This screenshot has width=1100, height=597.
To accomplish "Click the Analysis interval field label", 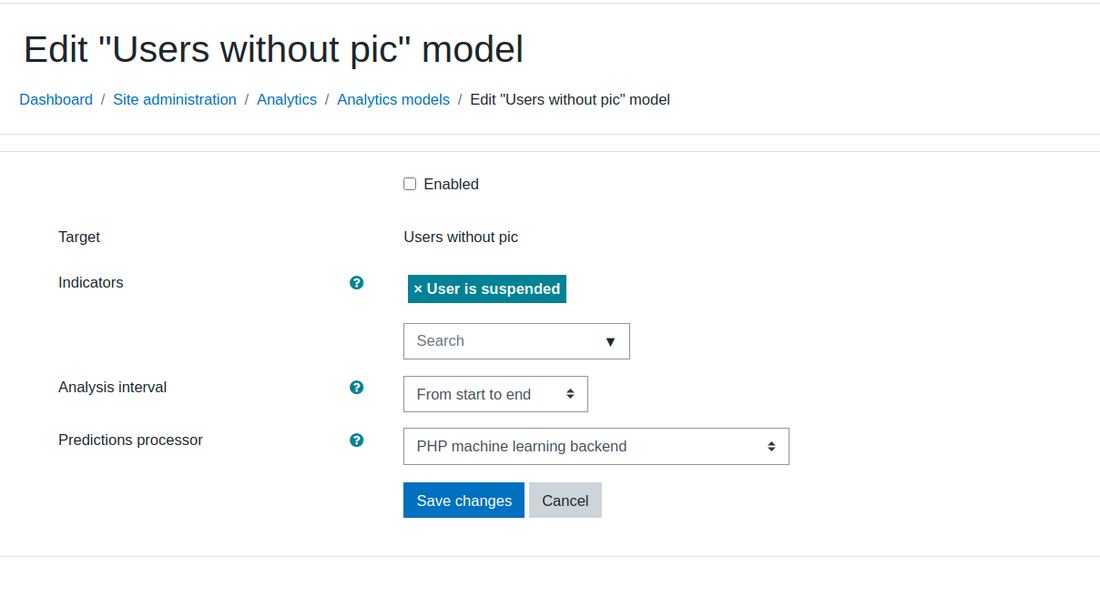I will (x=112, y=387).
